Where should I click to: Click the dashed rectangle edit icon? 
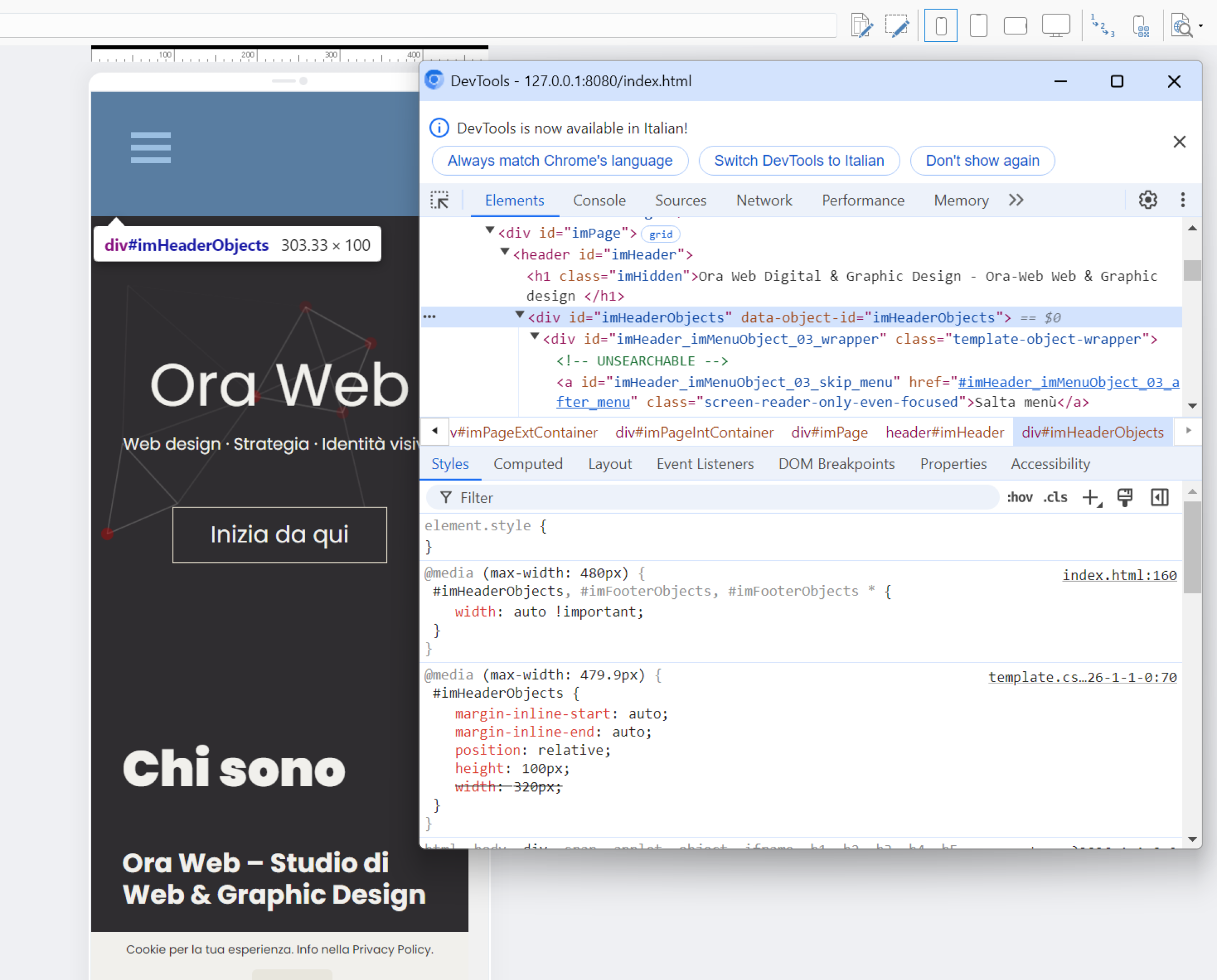(897, 26)
